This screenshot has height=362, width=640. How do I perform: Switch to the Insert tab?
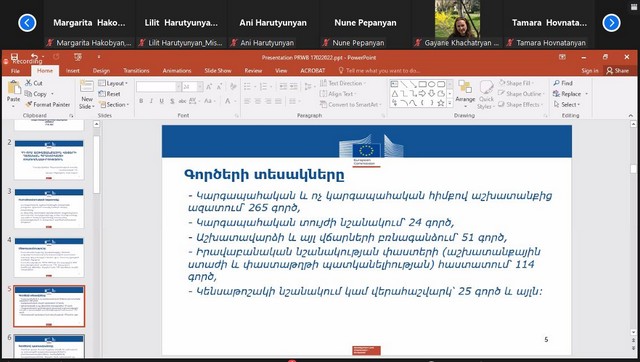73,71
